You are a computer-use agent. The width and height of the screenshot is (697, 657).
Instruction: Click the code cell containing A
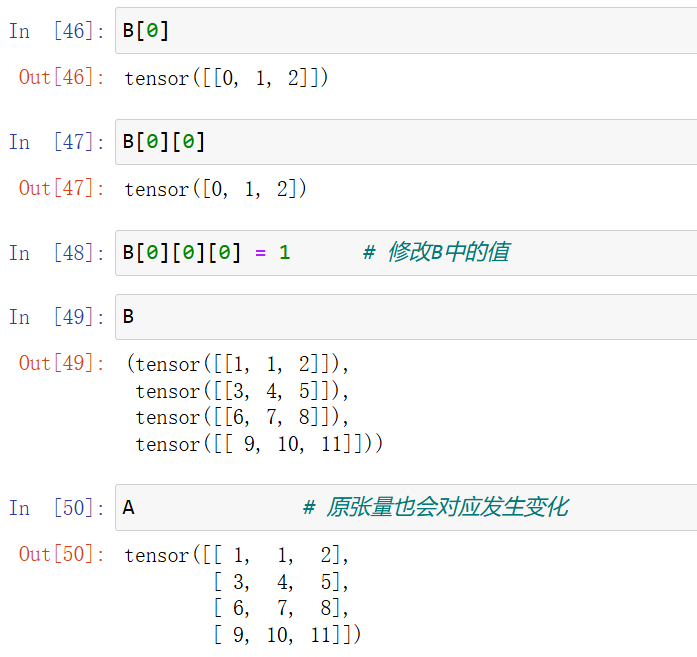(x=406, y=508)
